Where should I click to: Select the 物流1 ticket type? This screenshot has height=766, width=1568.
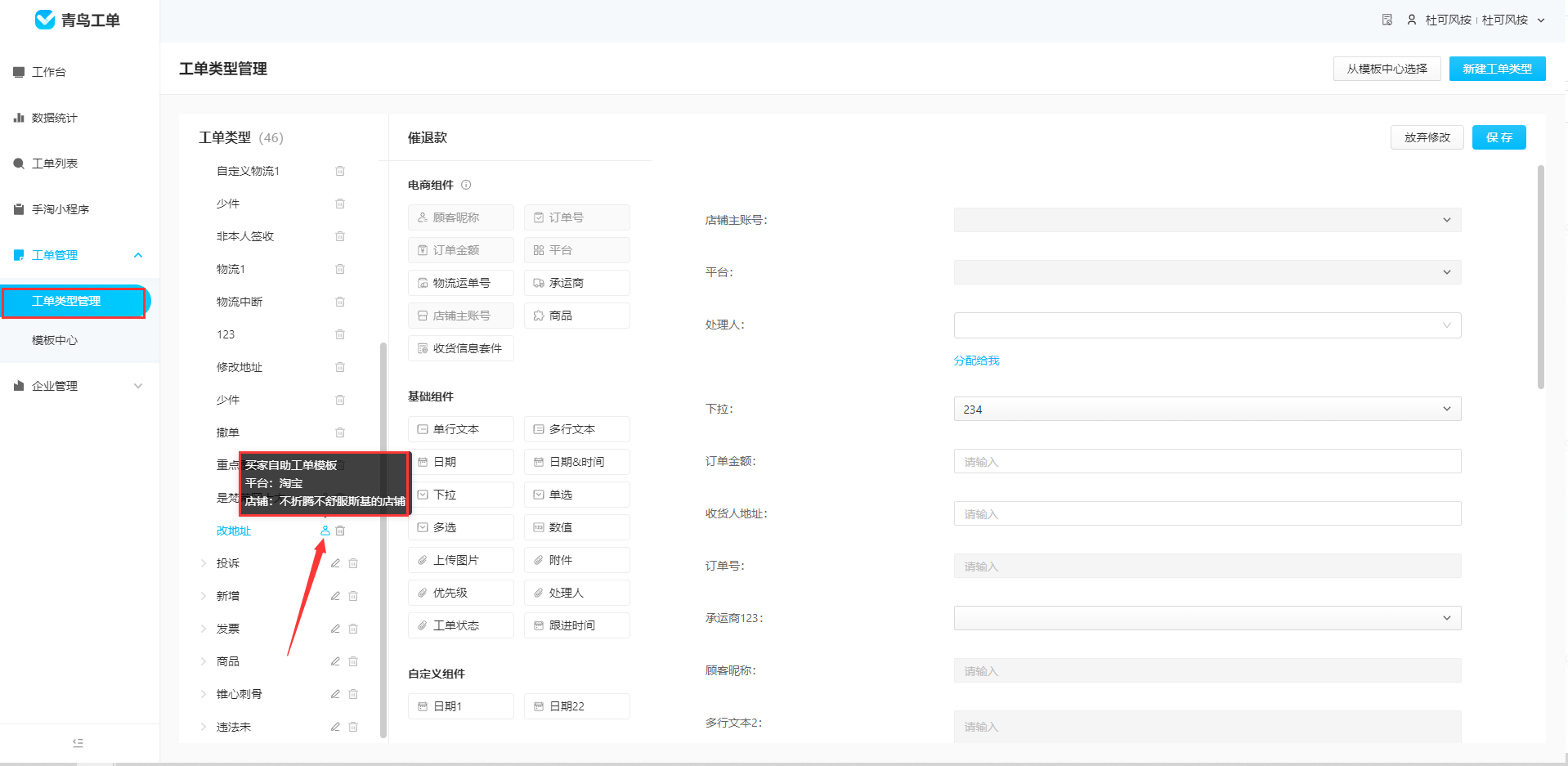[x=231, y=269]
